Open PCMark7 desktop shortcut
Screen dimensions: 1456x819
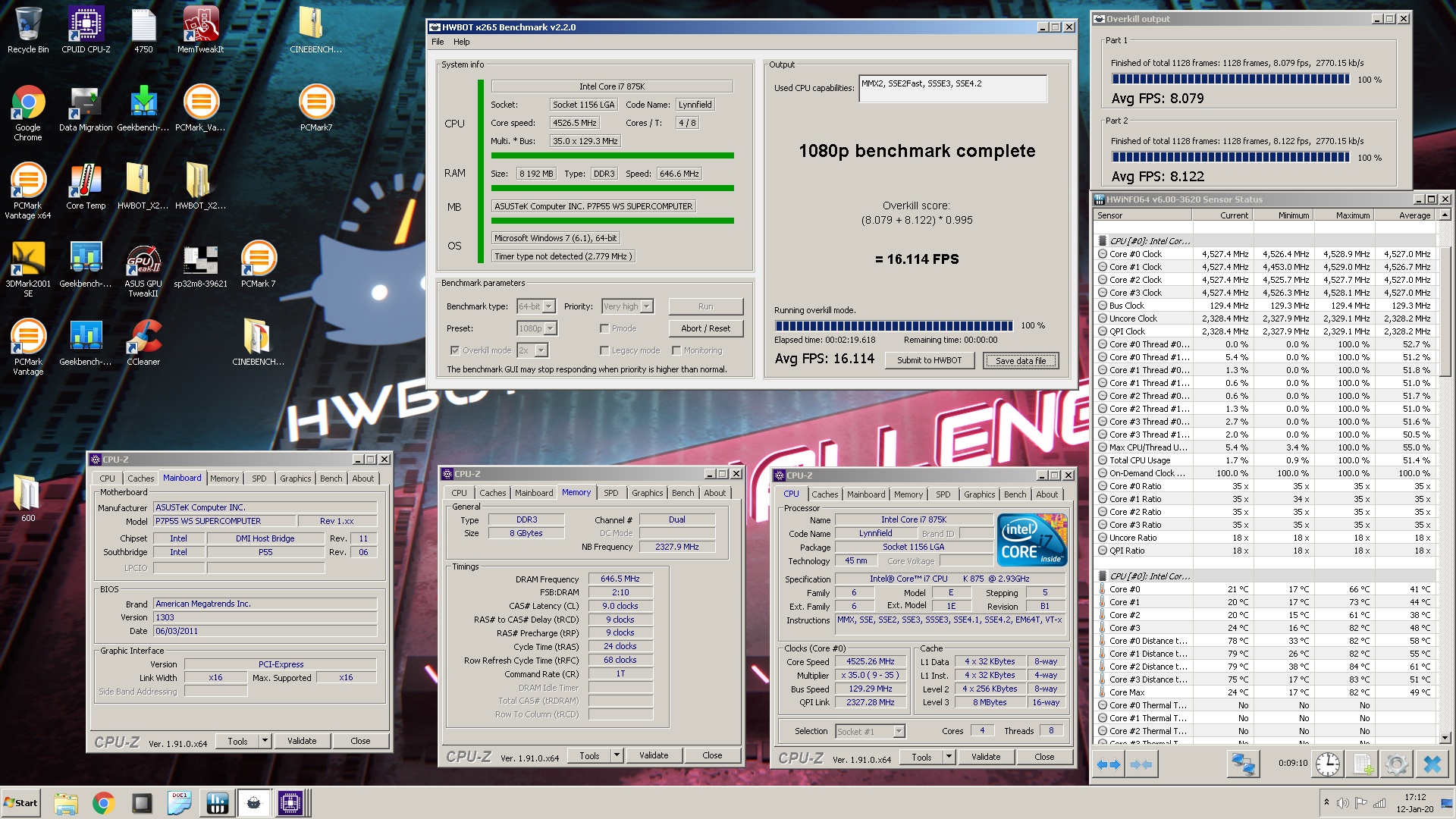pyautogui.click(x=316, y=108)
